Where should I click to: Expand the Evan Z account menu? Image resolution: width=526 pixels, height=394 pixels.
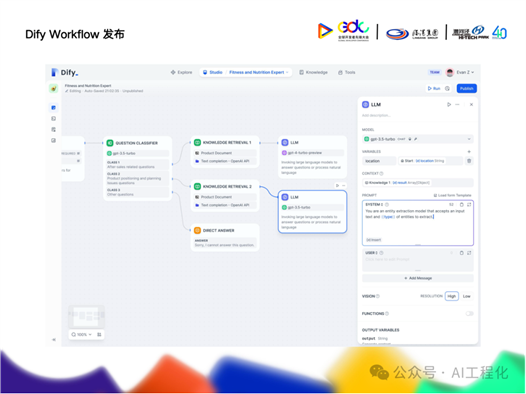tap(460, 72)
